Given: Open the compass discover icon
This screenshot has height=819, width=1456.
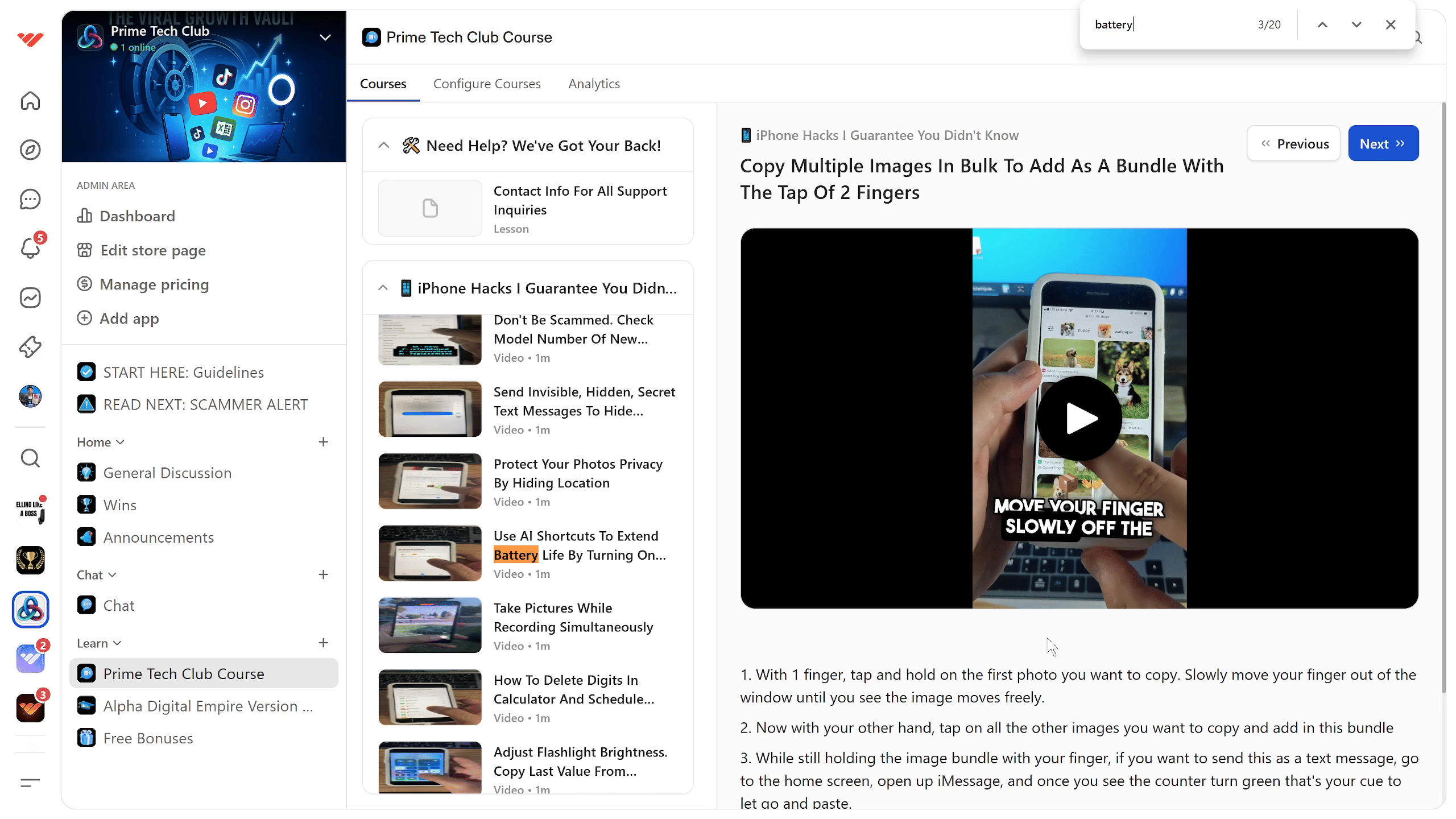Looking at the screenshot, I should (30, 150).
